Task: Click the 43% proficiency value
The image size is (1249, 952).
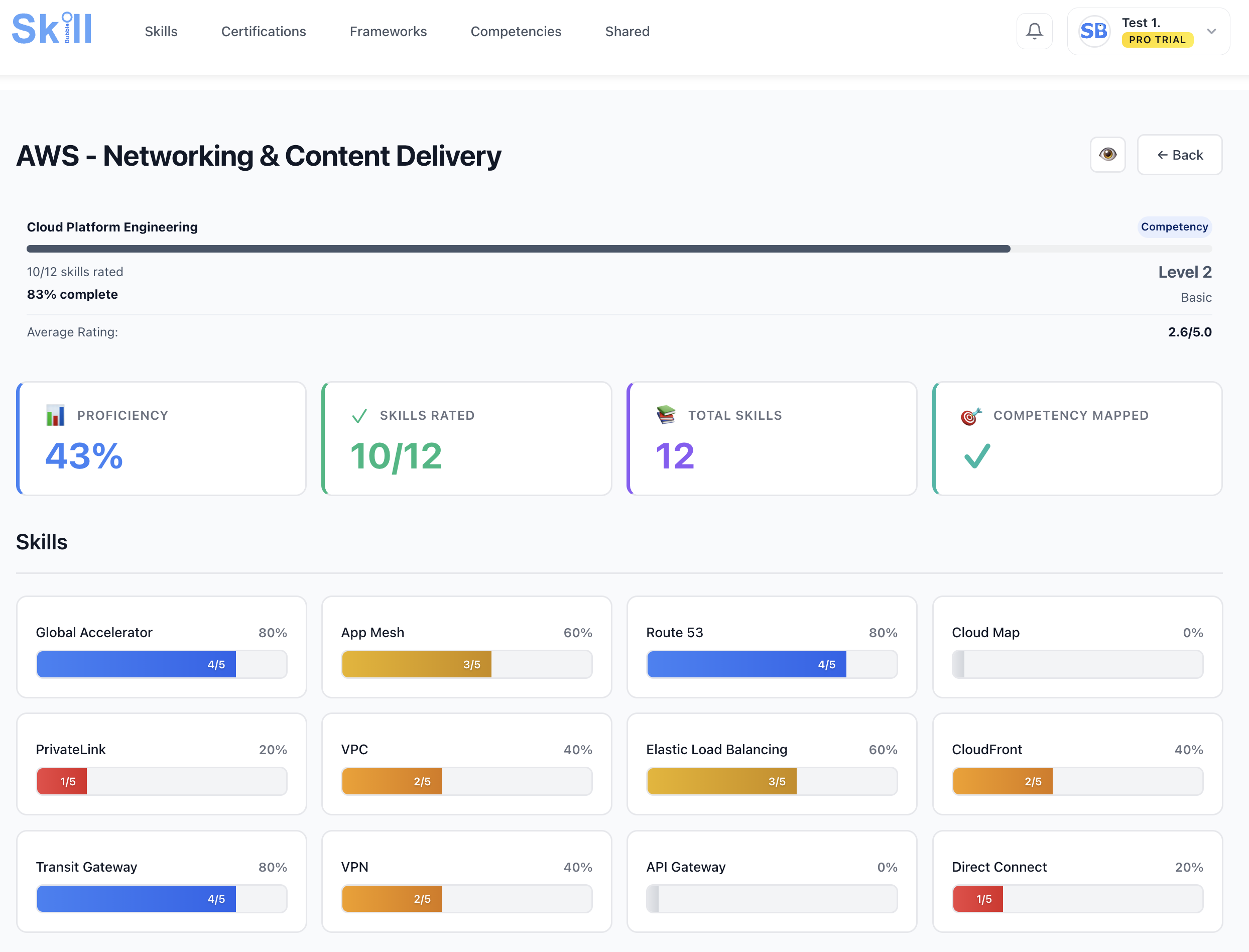Action: click(84, 455)
